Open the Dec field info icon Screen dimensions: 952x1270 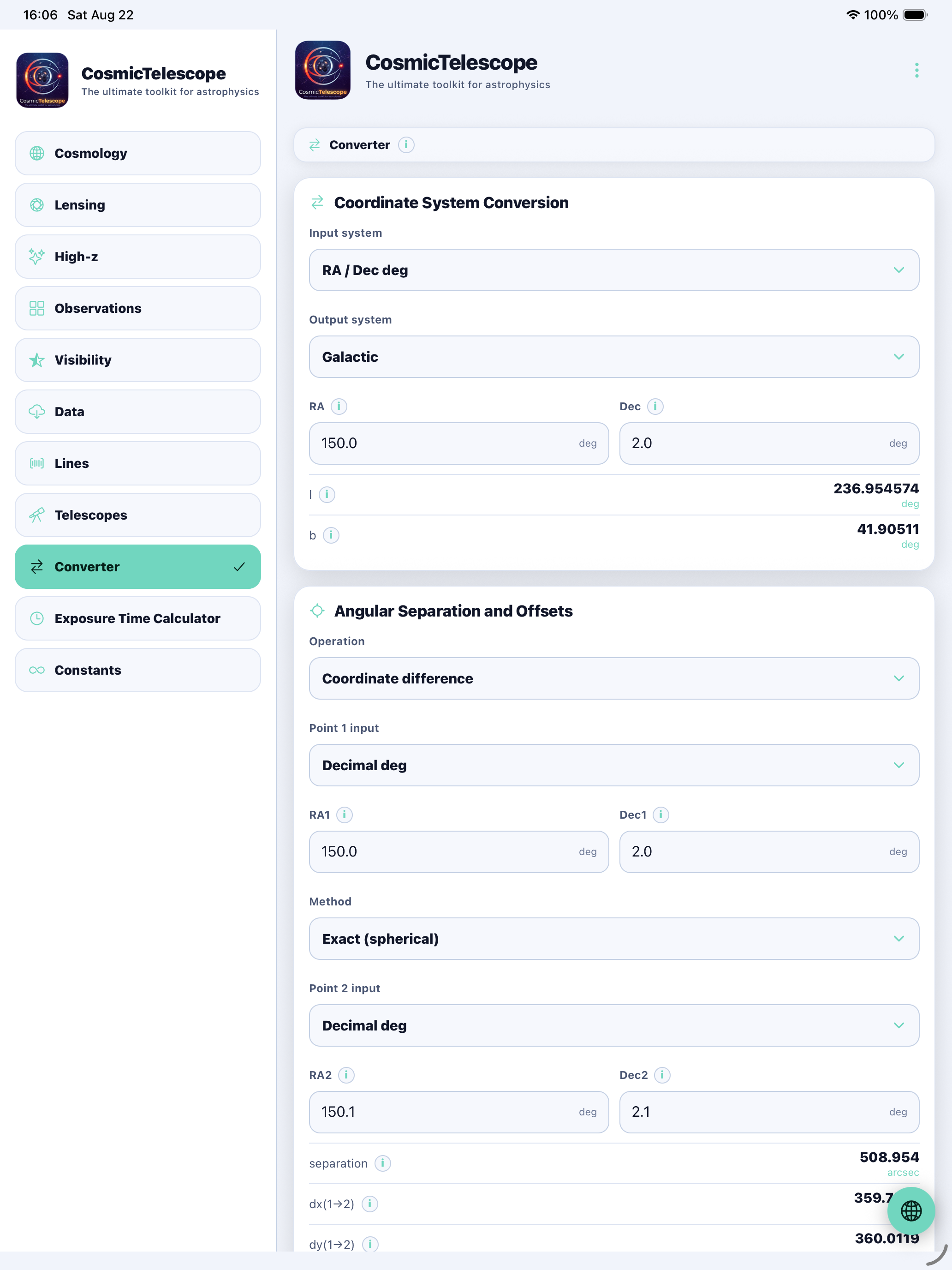pyautogui.click(x=655, y=407)
